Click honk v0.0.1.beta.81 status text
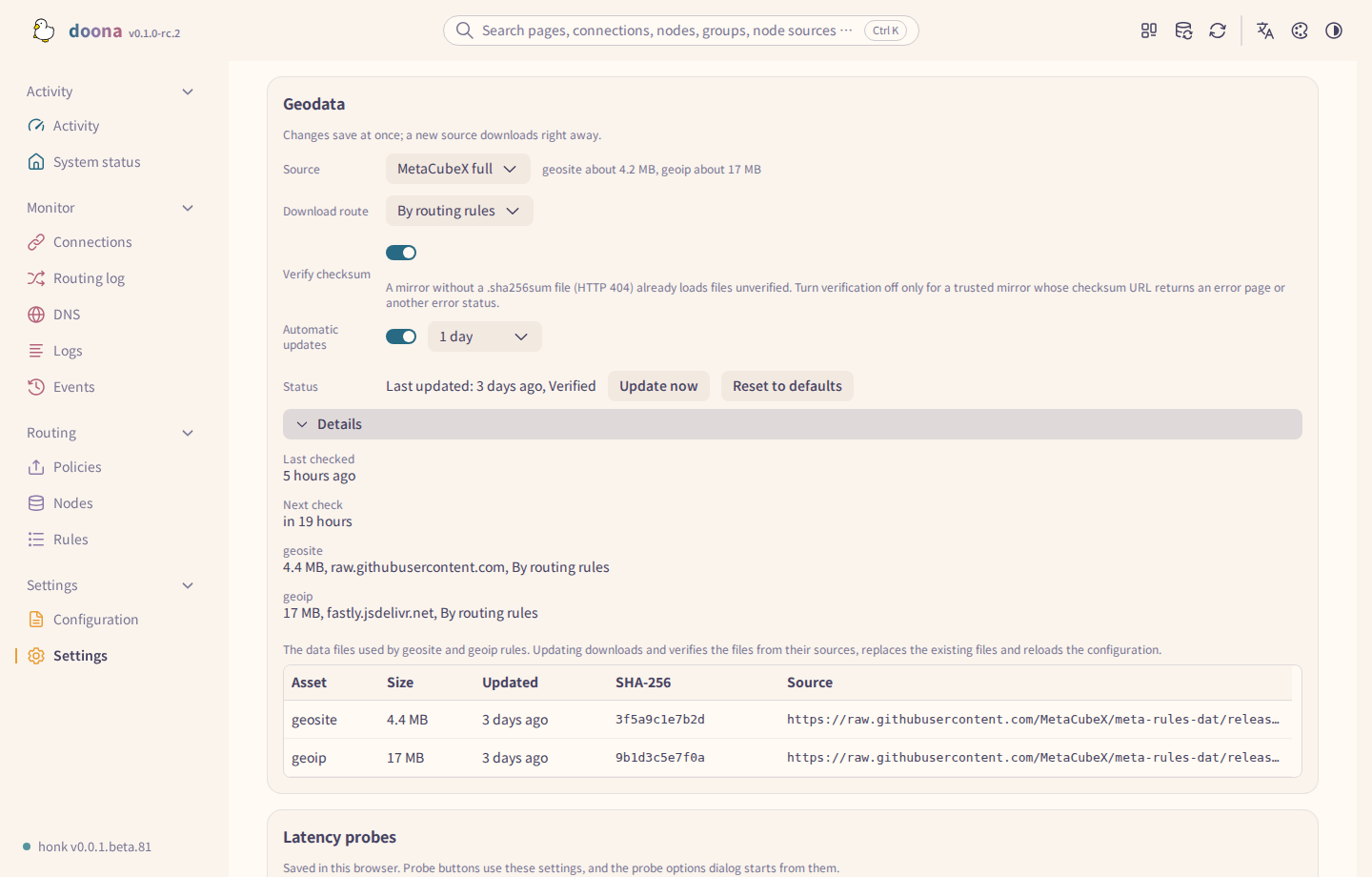Screen dimensions: 1372x877 coord(94,846)
